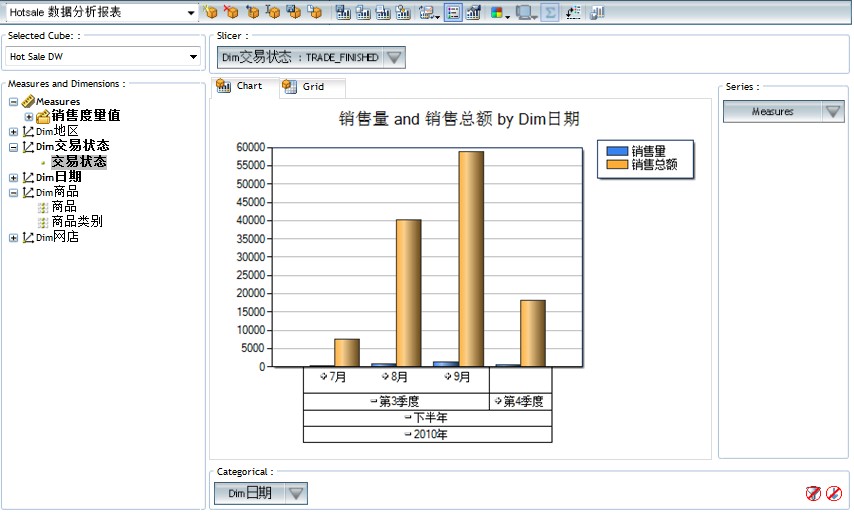This screenshot has height=515, width=854.
Task: Click the chart title 销售量 and 销售总额 by Dim日期
Action: click(x=459, y=119)
